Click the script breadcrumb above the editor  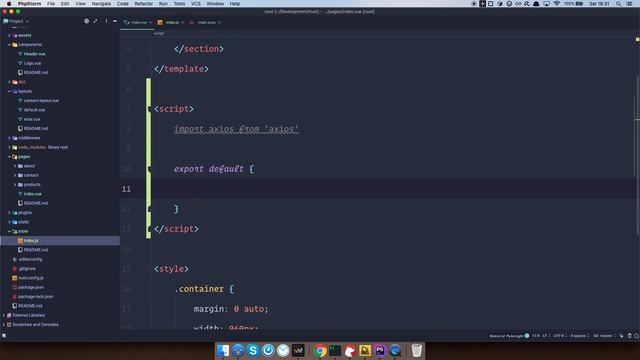(159, 33)
